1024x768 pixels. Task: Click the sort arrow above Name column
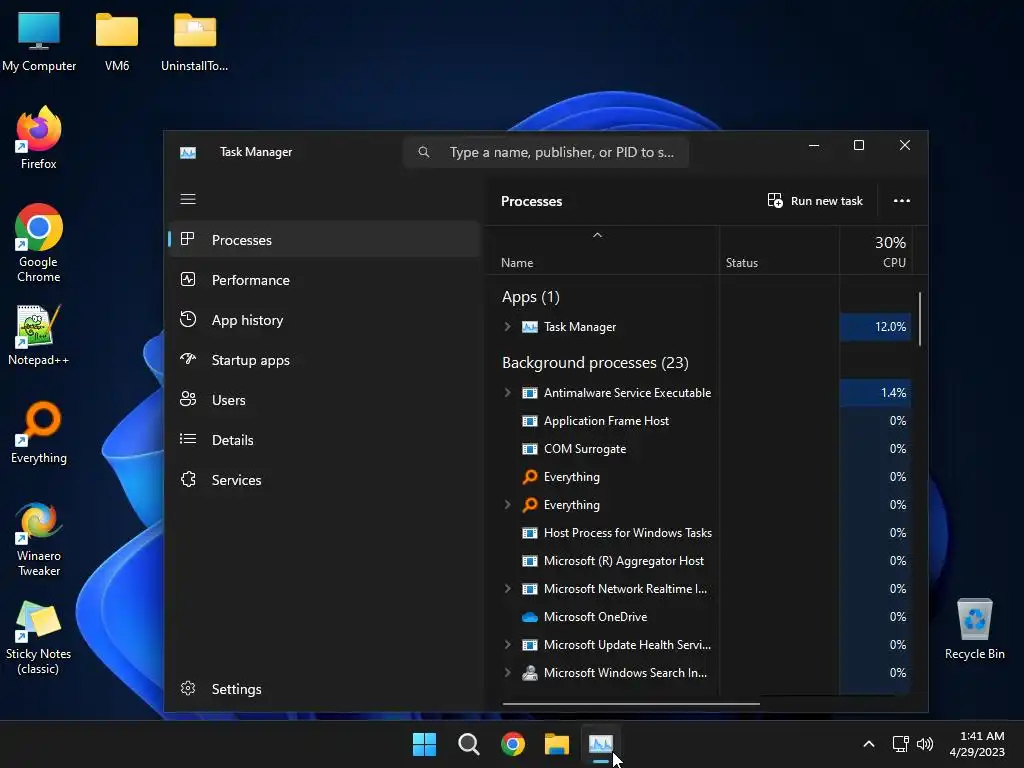tap(597, 235)
